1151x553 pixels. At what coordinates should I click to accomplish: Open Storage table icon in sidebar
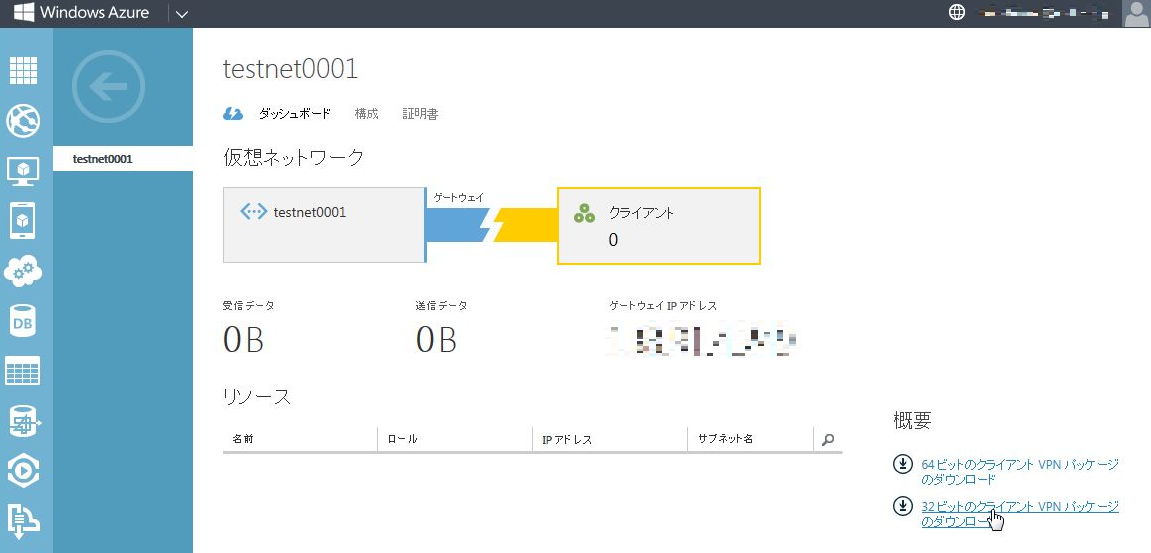(23, 371)
